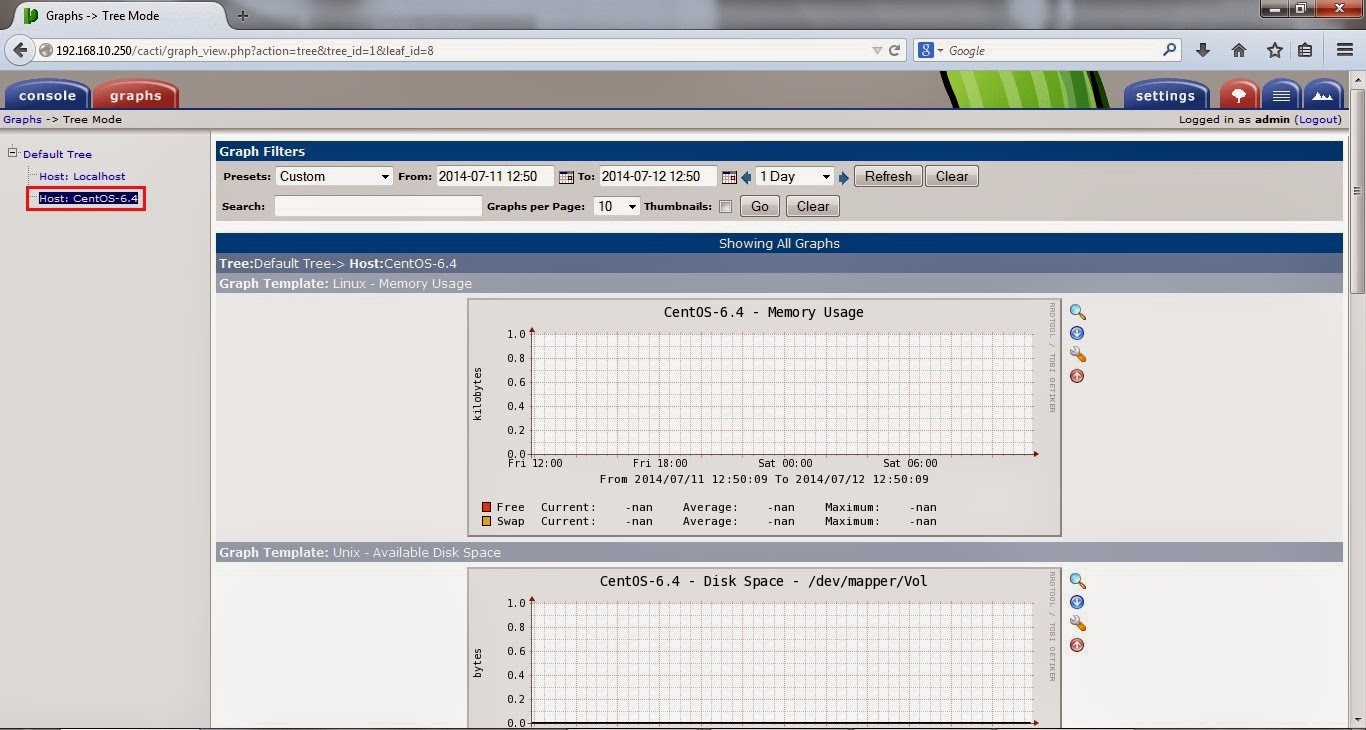Screen dimensions: 1366x730
Task: Open the 1 Day timespan dropdown
Action: pos(795,176)
